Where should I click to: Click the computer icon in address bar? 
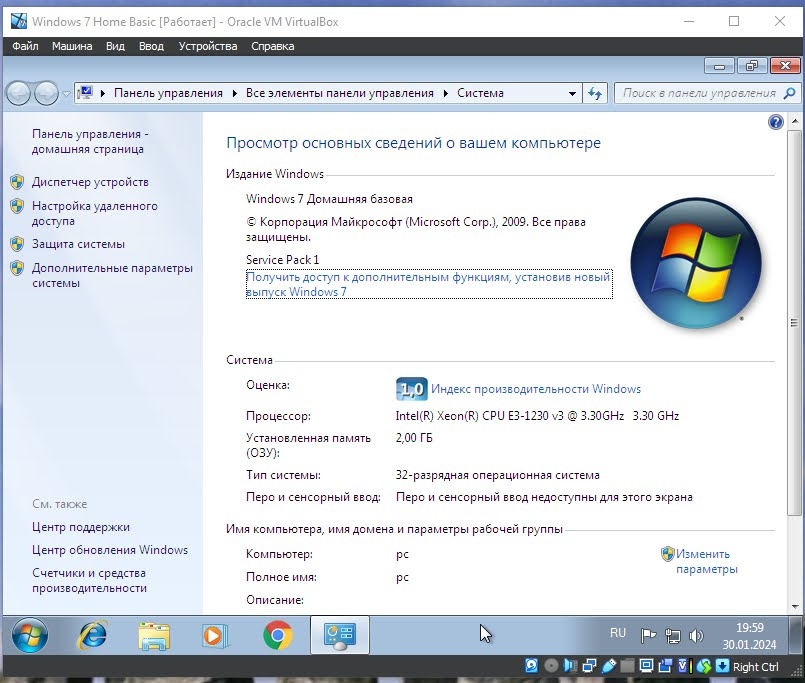tap(85, 93)
